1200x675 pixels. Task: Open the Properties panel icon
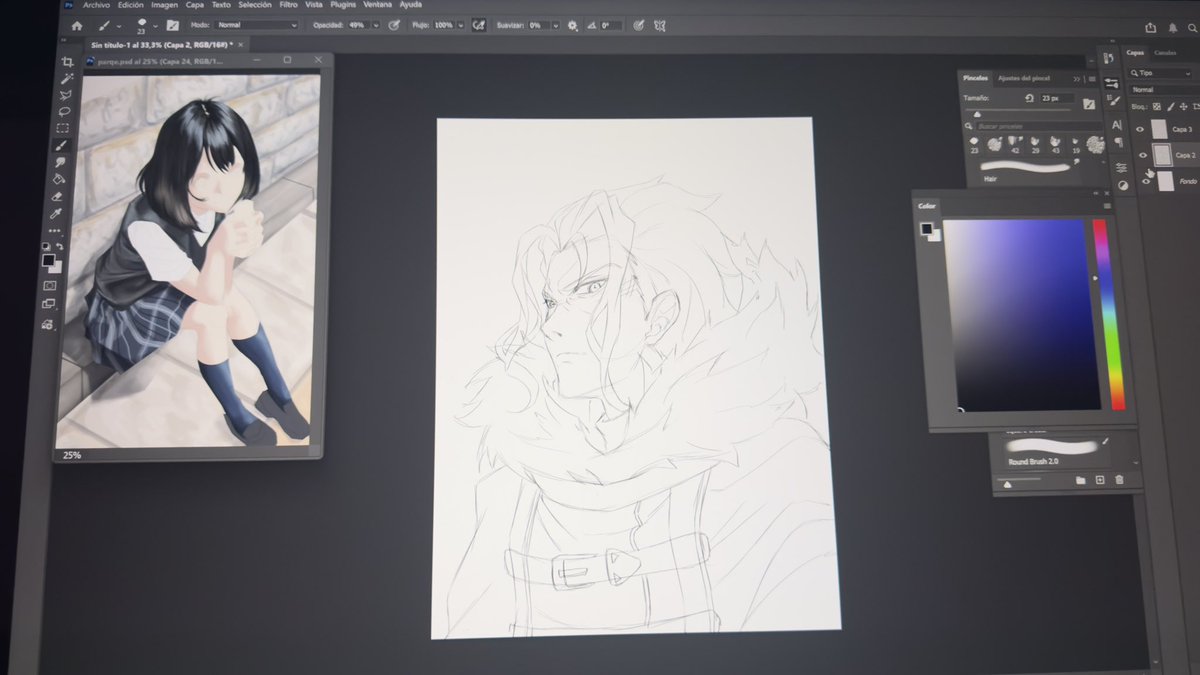point(1112,83)
